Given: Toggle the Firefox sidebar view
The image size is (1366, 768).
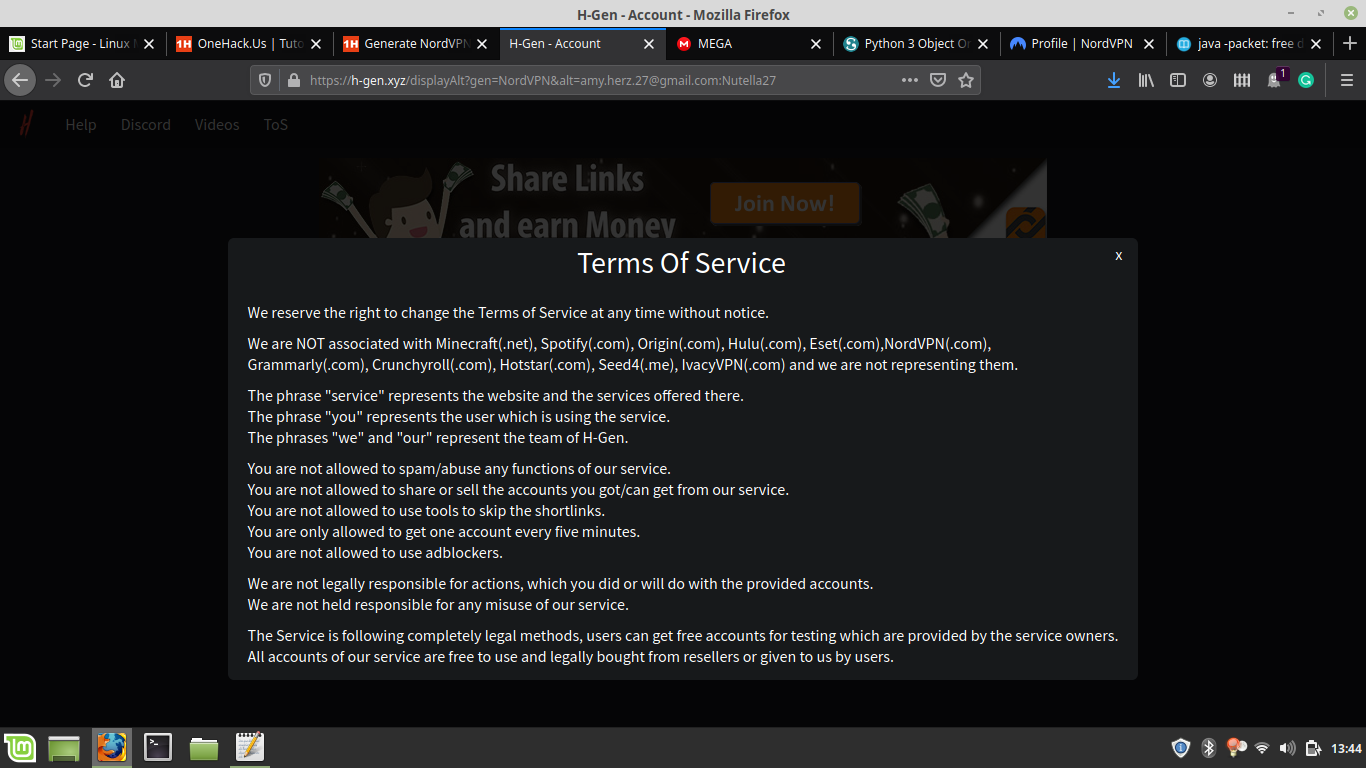Looking at the screenshot, I should coord(1178,80).
